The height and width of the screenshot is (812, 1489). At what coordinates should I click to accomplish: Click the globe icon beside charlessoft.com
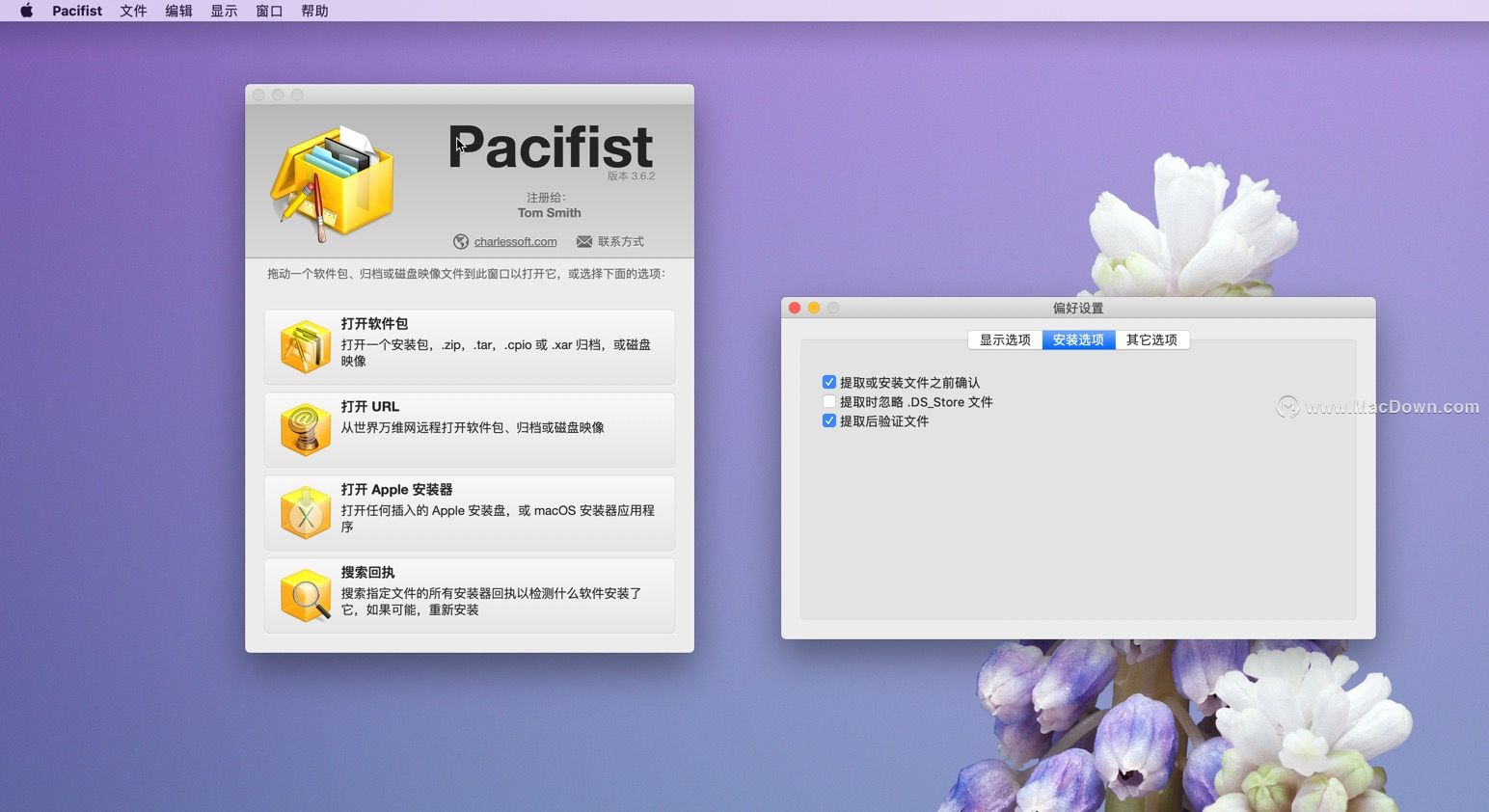click(461, 241)
